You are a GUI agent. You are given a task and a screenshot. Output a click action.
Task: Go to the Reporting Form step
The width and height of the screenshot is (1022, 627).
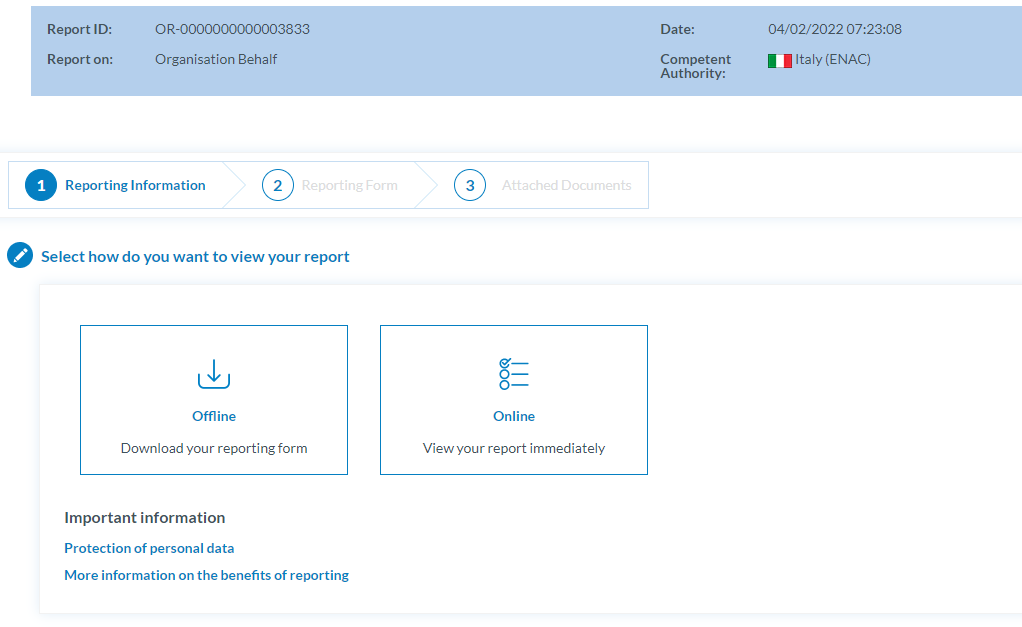(349, 185)
